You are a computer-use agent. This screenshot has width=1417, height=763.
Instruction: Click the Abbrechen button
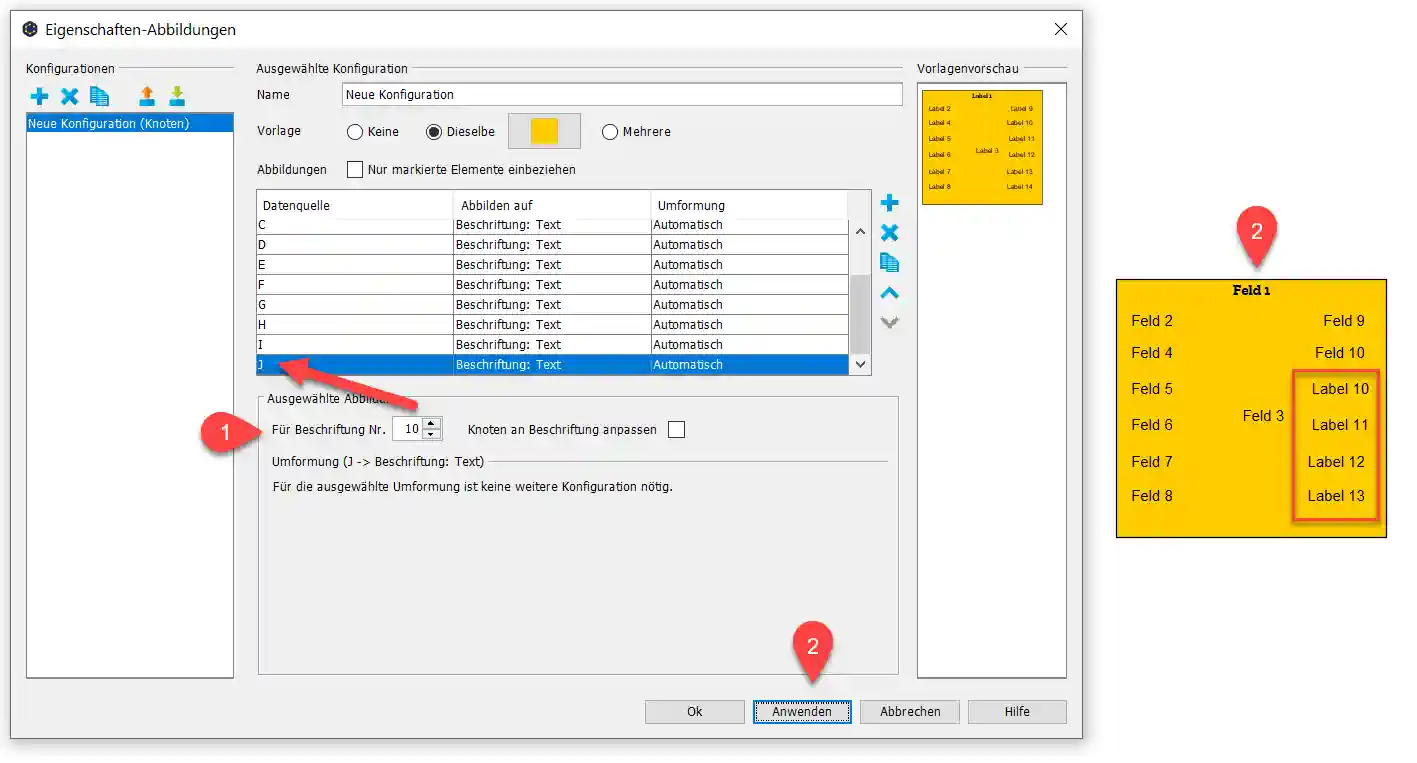pyautogui.click(x=910, y=712)
